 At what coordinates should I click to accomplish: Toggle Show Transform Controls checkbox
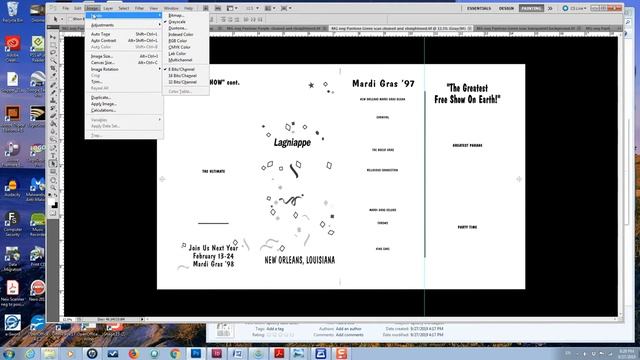pyautogui.click(x=70, y=19)
